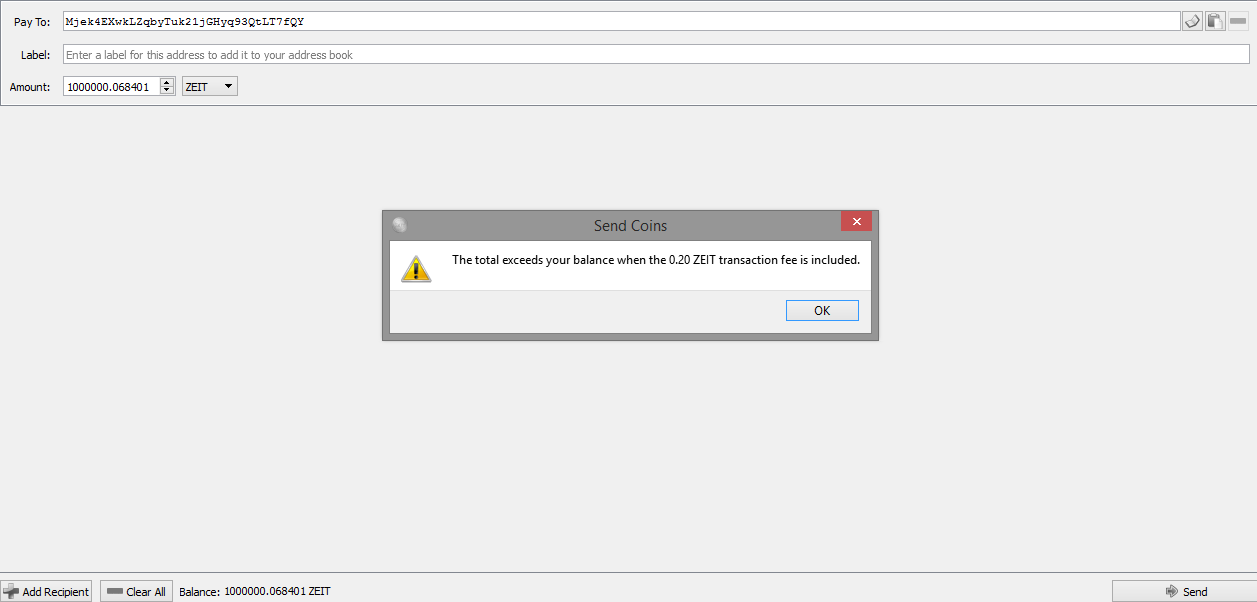This screenshot has height=602, width=1257.
Task: Send coins using the Send arrow button
Action: [1184, 591]
